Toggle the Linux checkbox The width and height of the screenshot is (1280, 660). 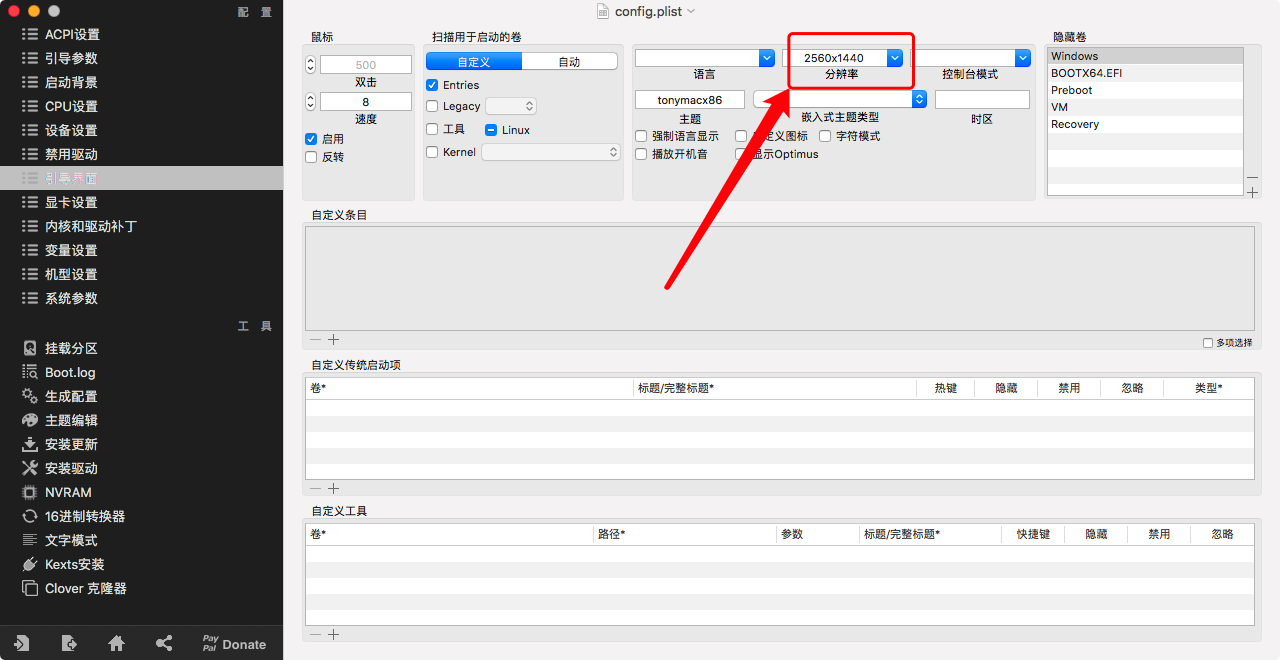coord(491,130)
